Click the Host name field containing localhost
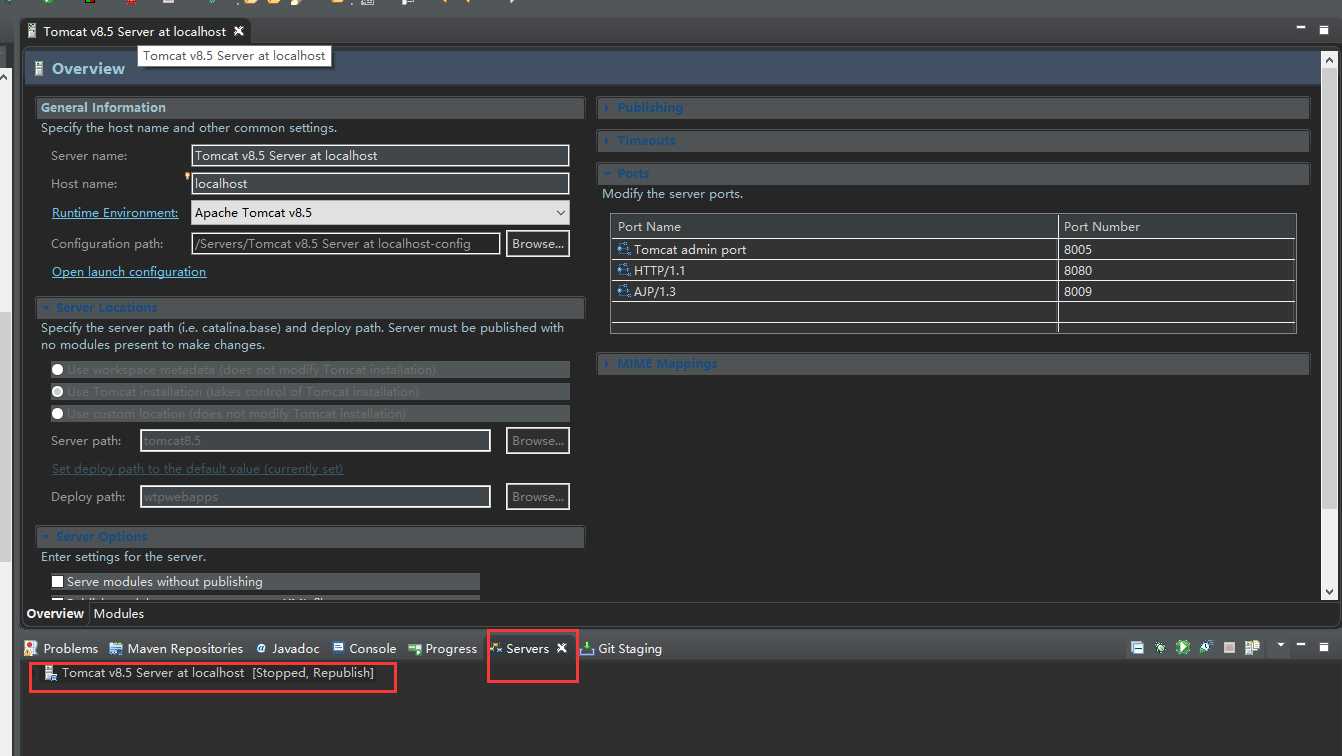This screenshot has height=756, width=1342. [380, 183]
